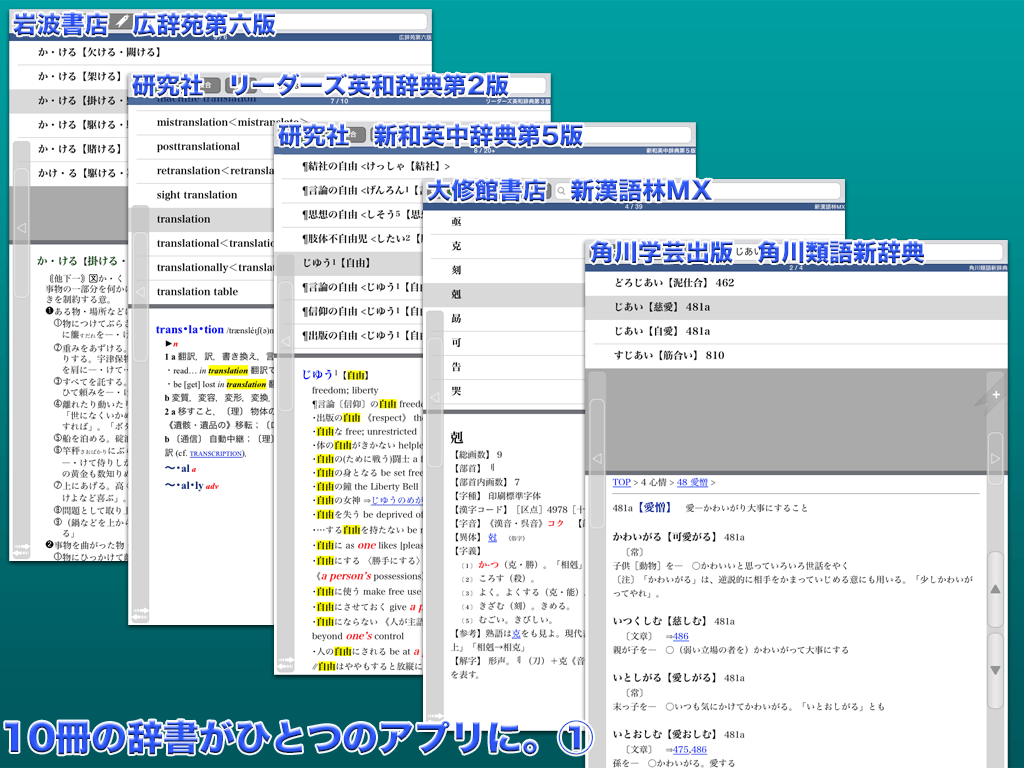The height and width of the screenshot is (768, 1024).
Task: Tap the search field in Kojien window
Action: 281,22
